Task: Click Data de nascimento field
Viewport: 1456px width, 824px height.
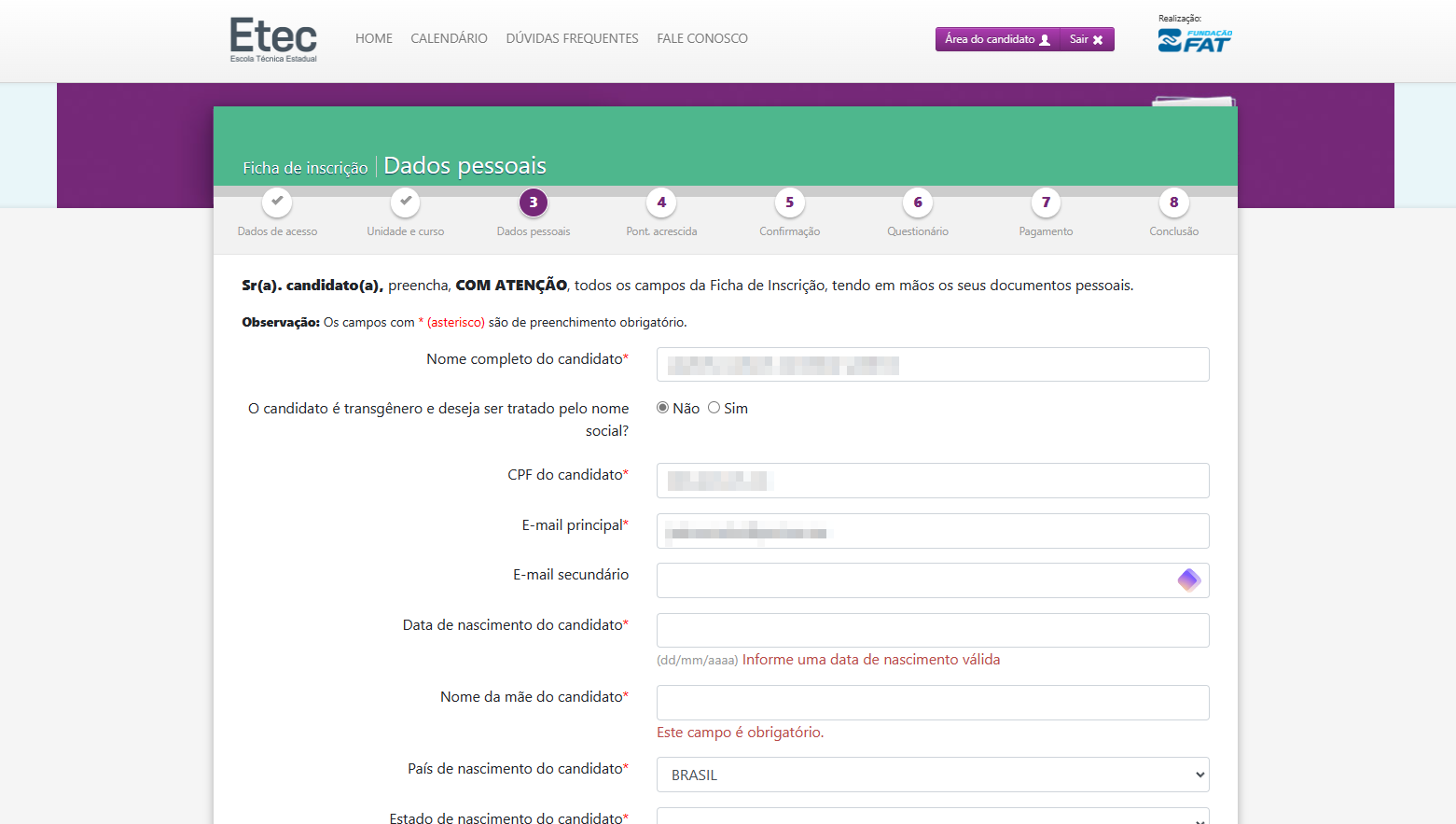Action: (x=933, y=631)
